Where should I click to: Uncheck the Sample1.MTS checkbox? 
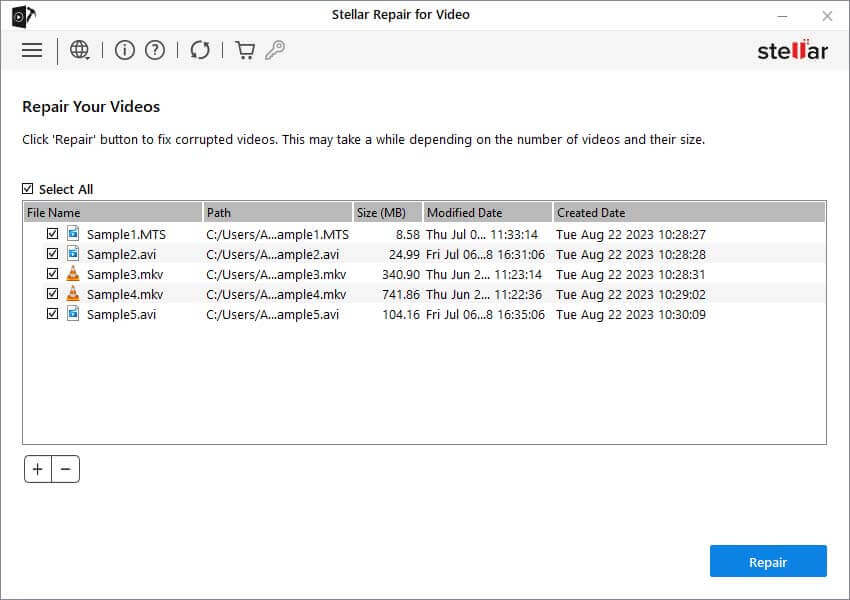[52, 234]
